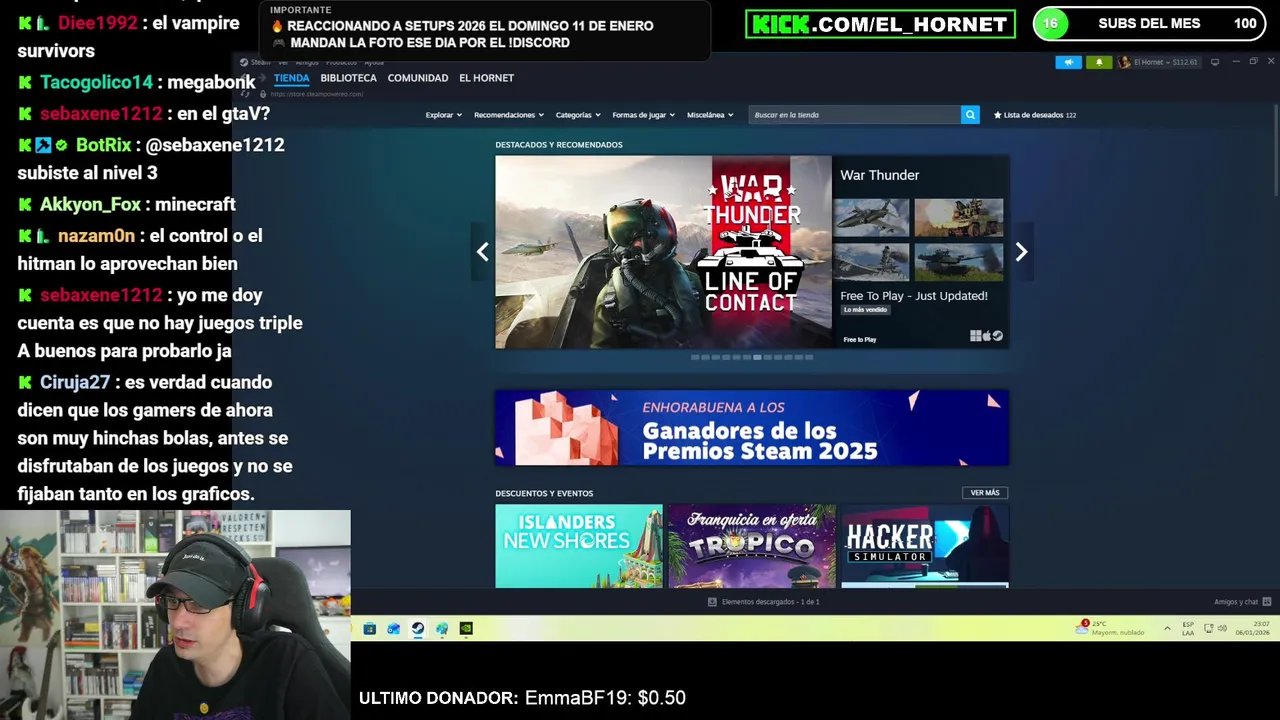This screenshot has width=1280, height=720.
Task: Open the War Thunder Line of Contact image
Action: click(x=663, y=252)
